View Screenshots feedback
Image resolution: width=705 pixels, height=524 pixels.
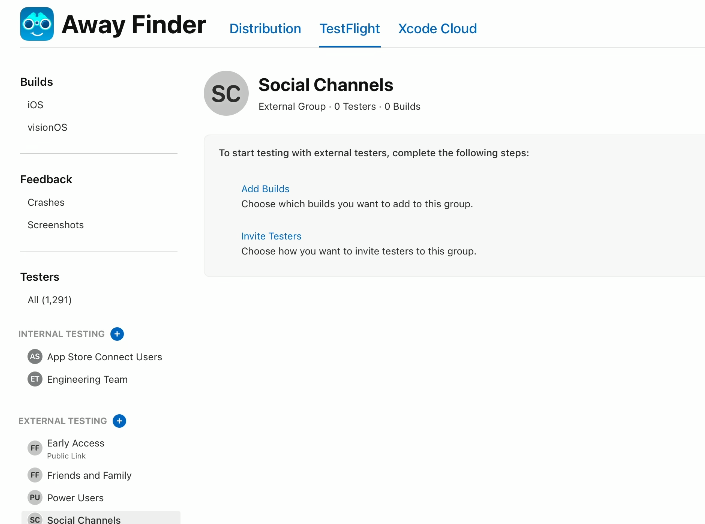click(x=55, y=224)
